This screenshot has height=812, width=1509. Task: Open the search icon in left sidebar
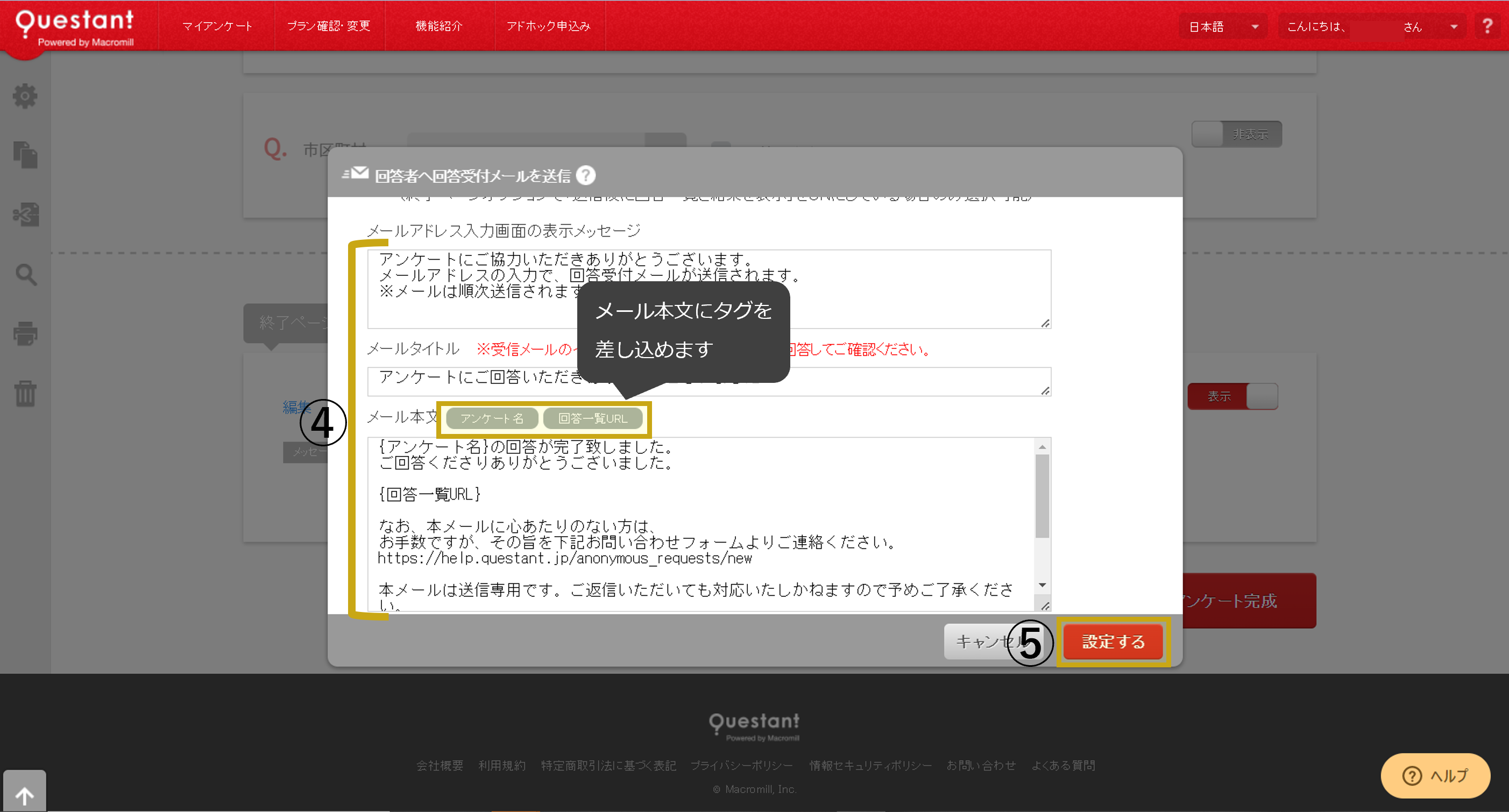(26, 275)
